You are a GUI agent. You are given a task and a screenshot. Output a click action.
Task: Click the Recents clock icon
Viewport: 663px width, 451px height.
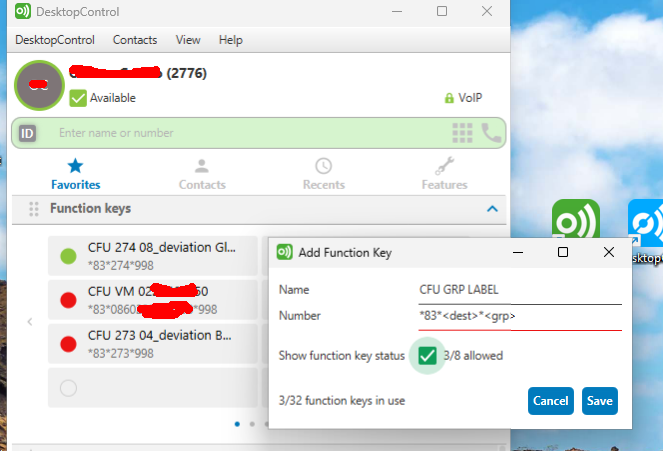[x=323, y=166]
